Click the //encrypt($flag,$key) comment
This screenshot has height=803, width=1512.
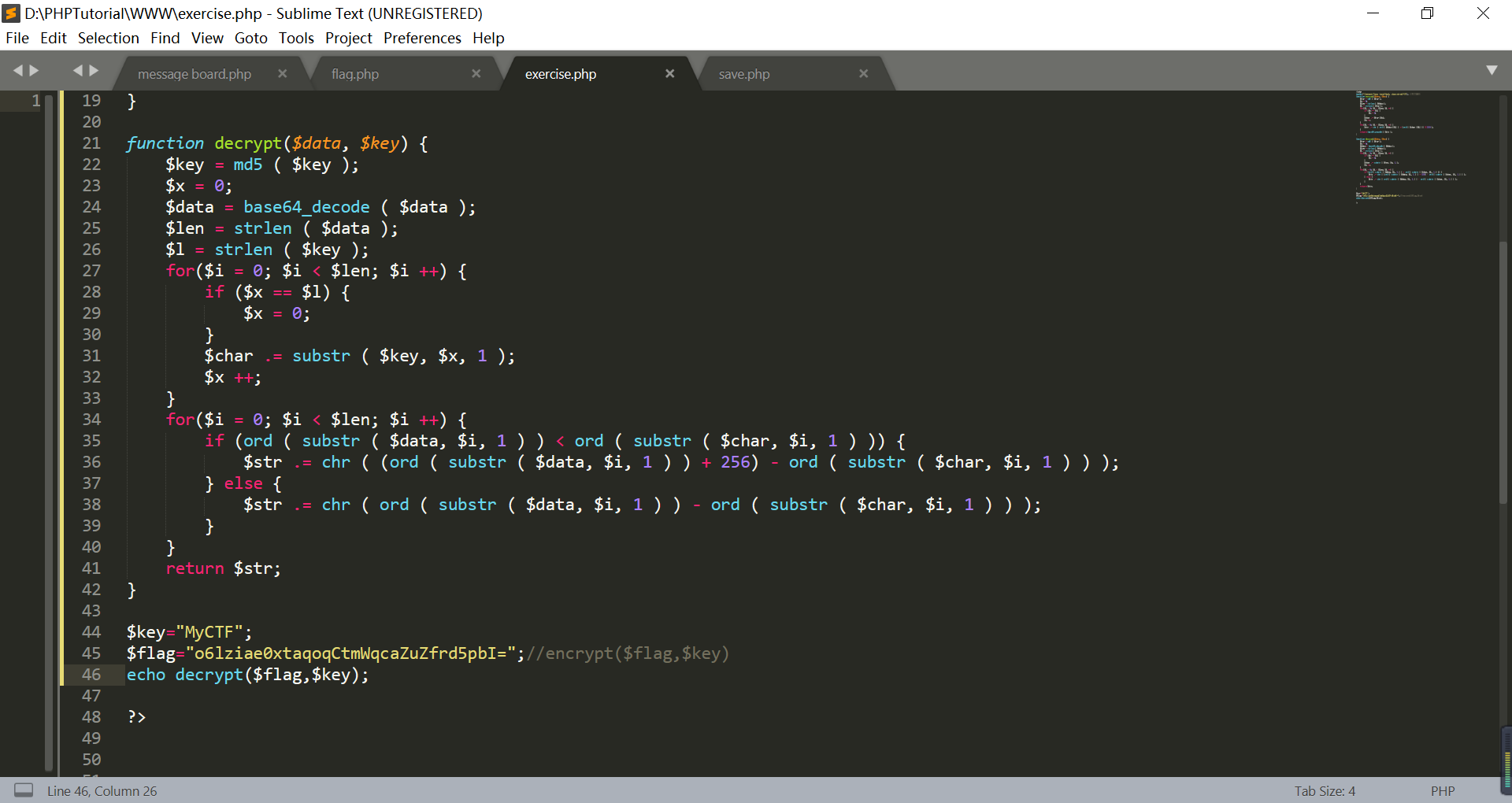628,653
